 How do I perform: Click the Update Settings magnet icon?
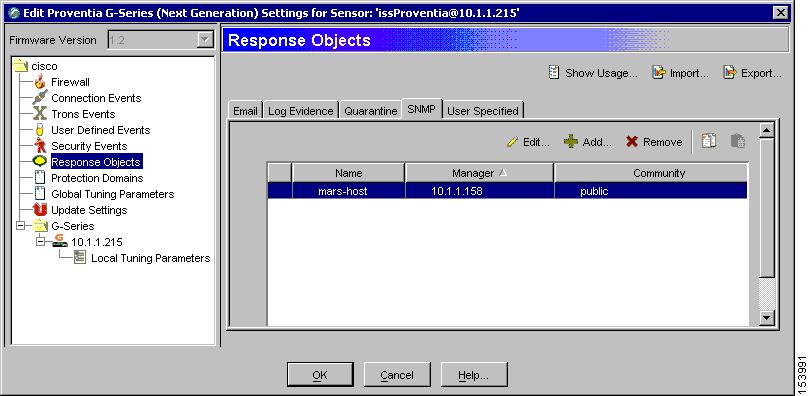point(40,209)
